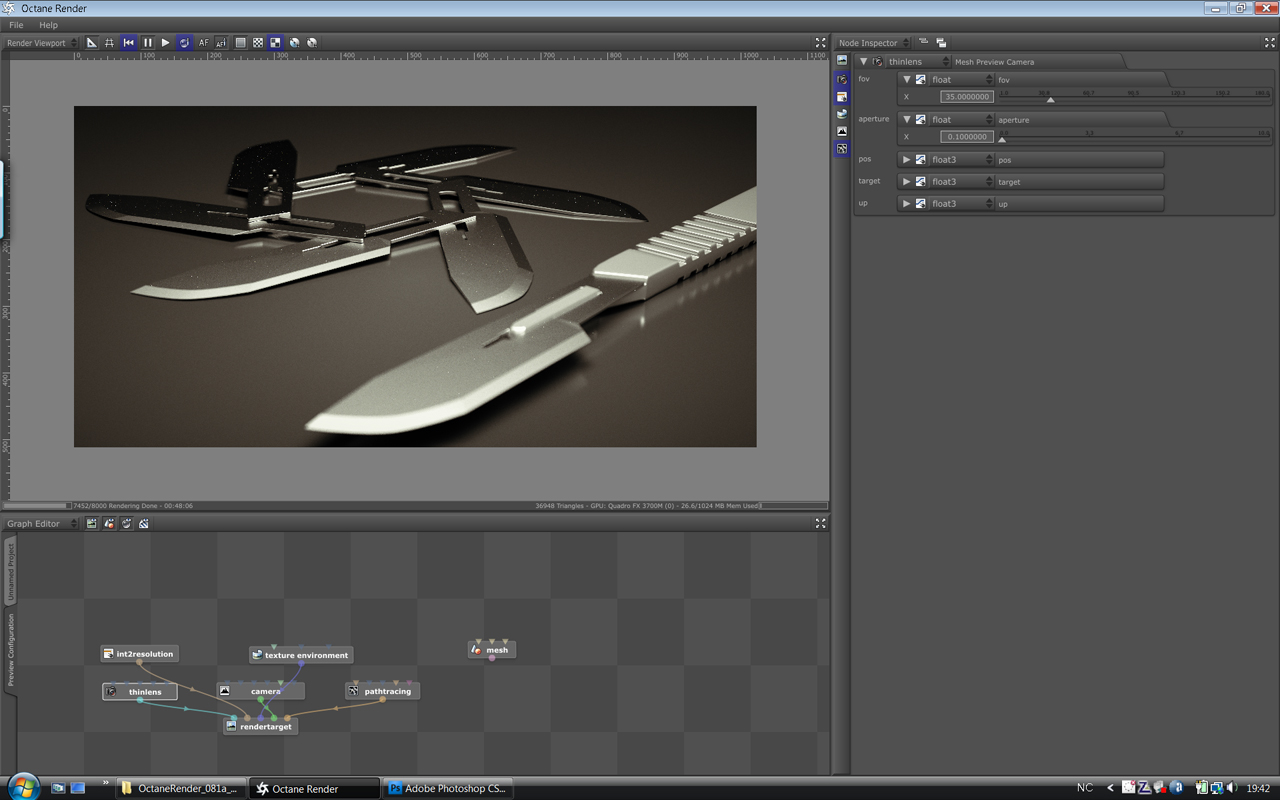Screen dimensions: 1280x800
Task: Click the fov slider handle
Action: [x=1050, y=99]
